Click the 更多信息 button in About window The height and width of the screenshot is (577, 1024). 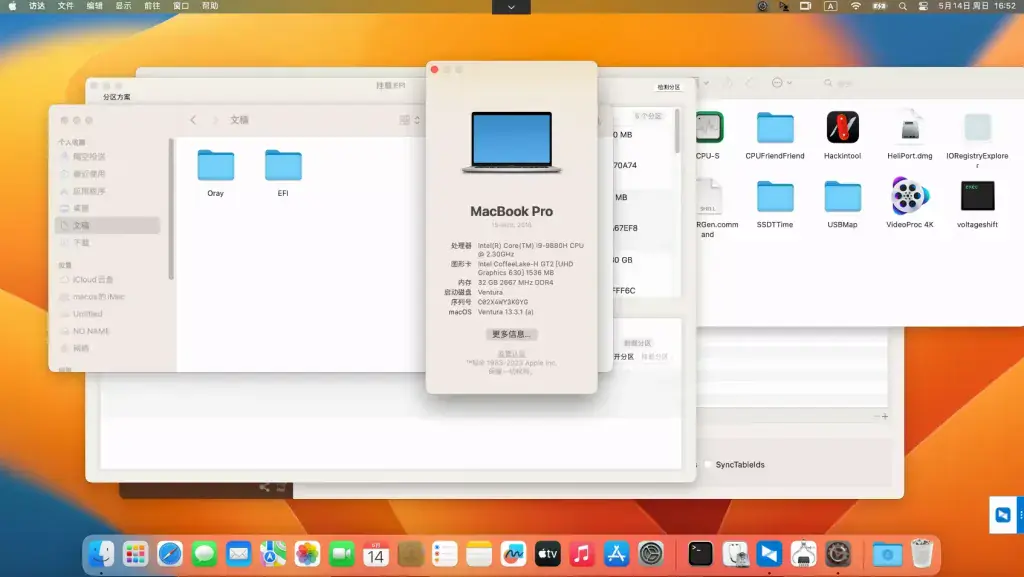[511, 334]
